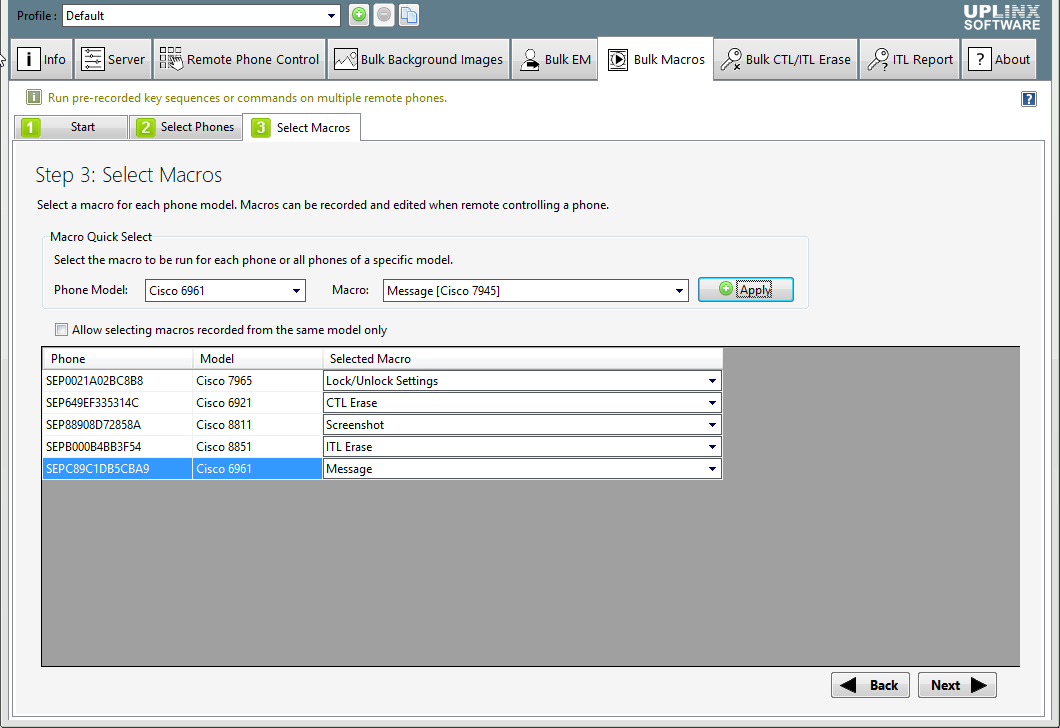The image size is (1060, 728).
Task: Click the Cisco 8851 model cell
Action: 258,447
